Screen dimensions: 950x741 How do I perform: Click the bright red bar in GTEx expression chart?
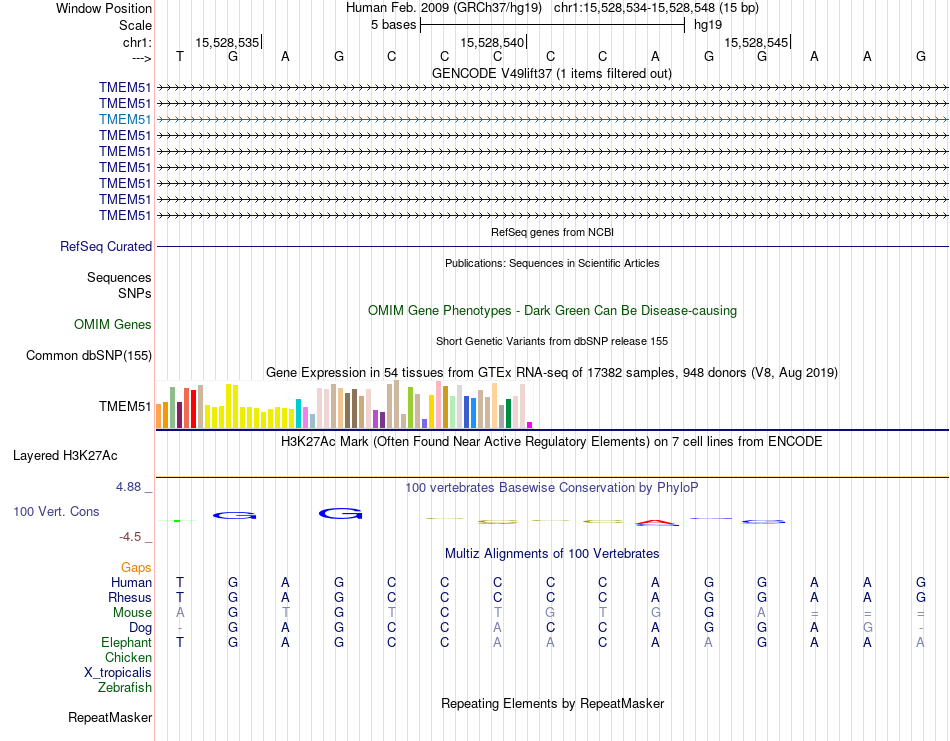coord(193,409)
